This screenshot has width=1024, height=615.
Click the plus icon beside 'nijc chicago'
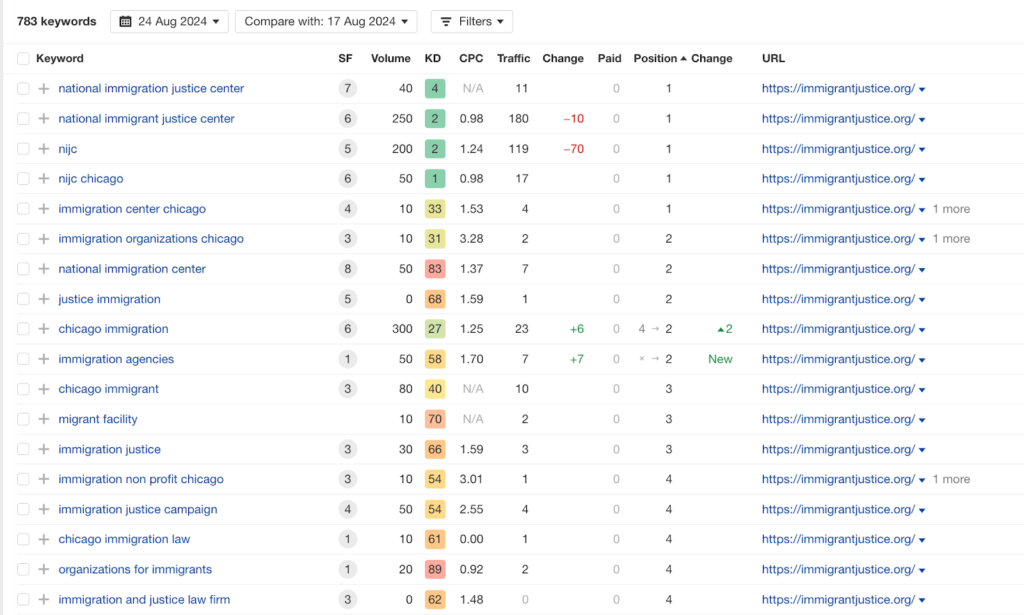(44, 179)
